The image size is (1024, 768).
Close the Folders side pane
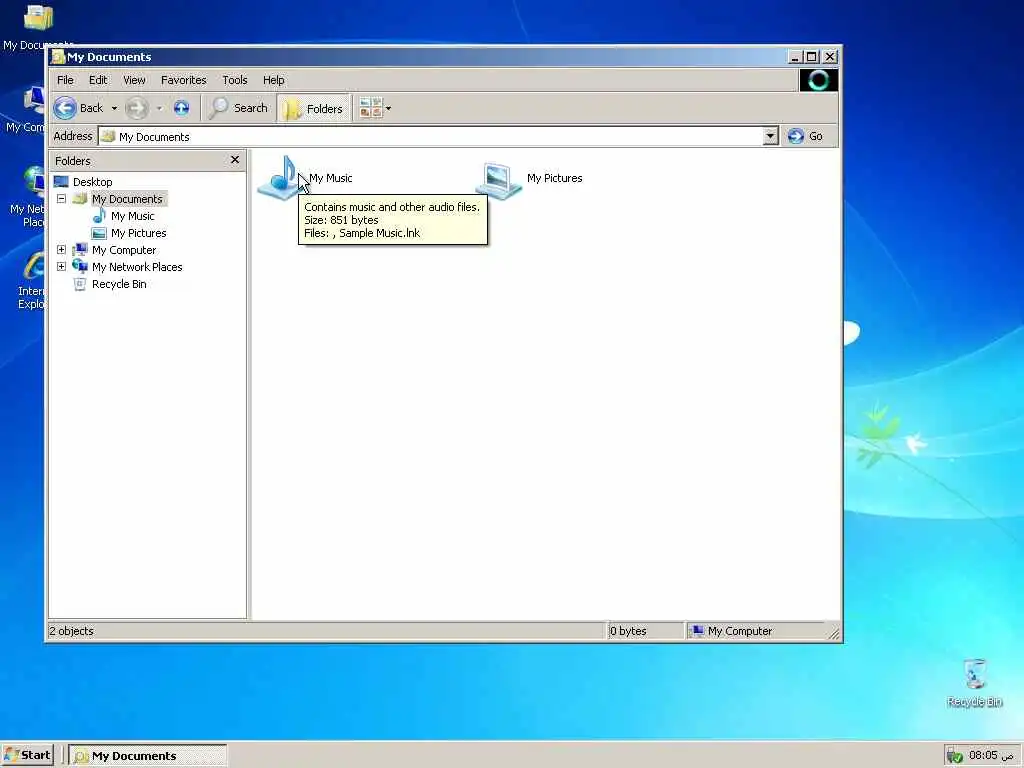pos(235,160)
